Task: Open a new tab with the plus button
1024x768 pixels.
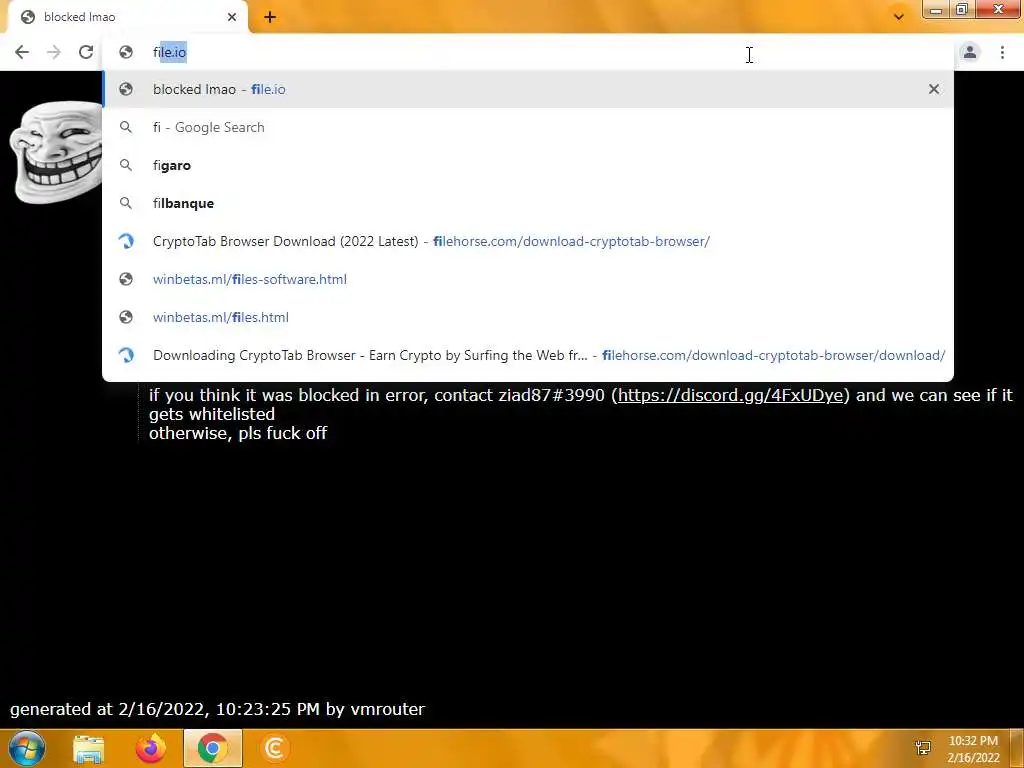Action: (x=270, y=18)
